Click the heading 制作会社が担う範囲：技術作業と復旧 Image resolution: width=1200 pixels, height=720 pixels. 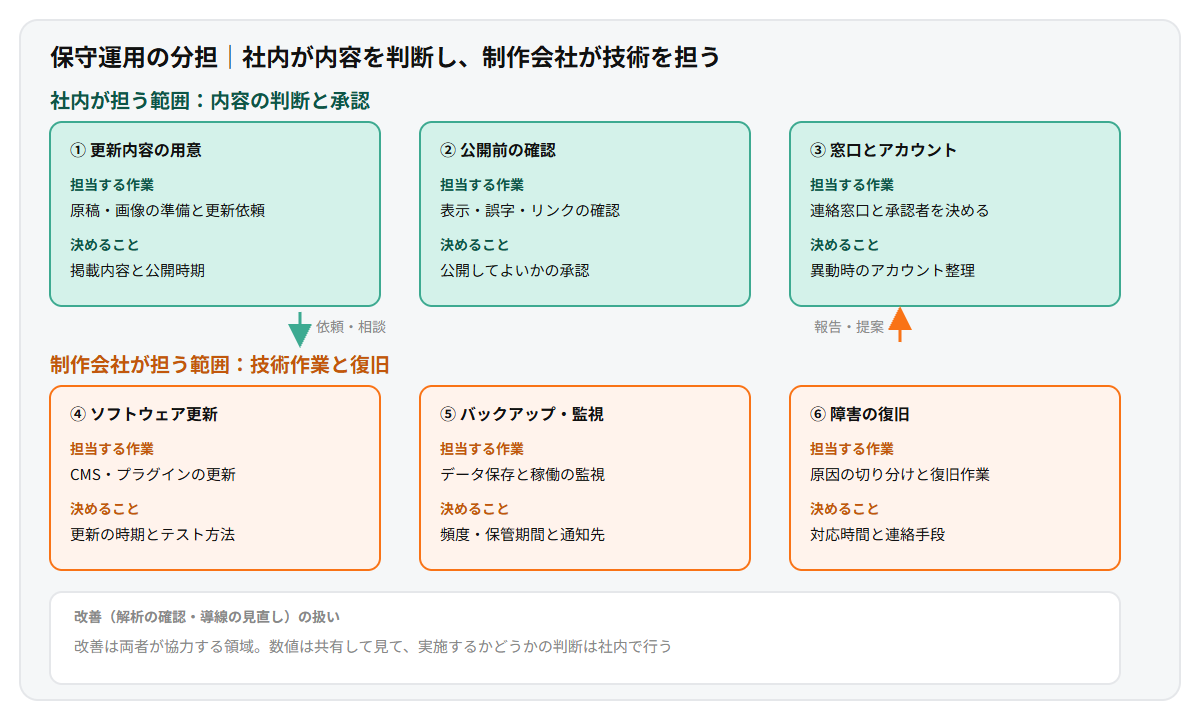pyautogui.click(x=220, y=365)
